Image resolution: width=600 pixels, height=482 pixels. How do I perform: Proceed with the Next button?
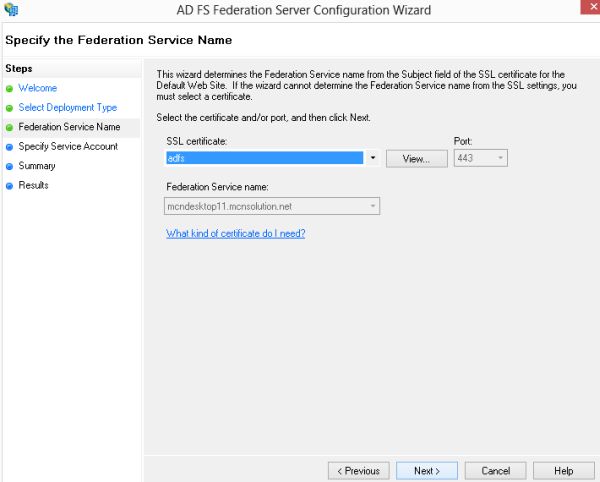[x=426, y=470]
